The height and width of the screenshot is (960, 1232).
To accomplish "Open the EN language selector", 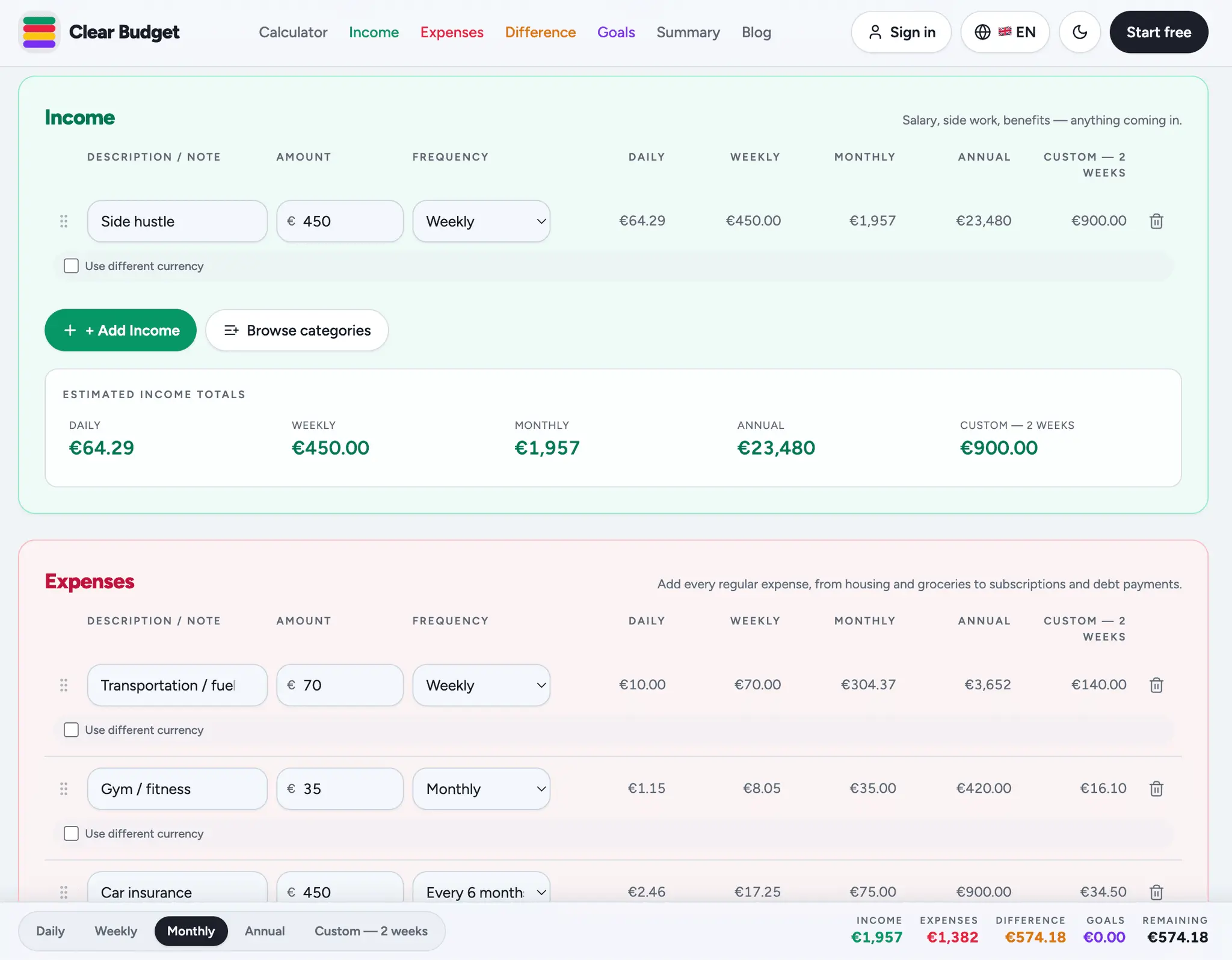I will point(1005,32).
